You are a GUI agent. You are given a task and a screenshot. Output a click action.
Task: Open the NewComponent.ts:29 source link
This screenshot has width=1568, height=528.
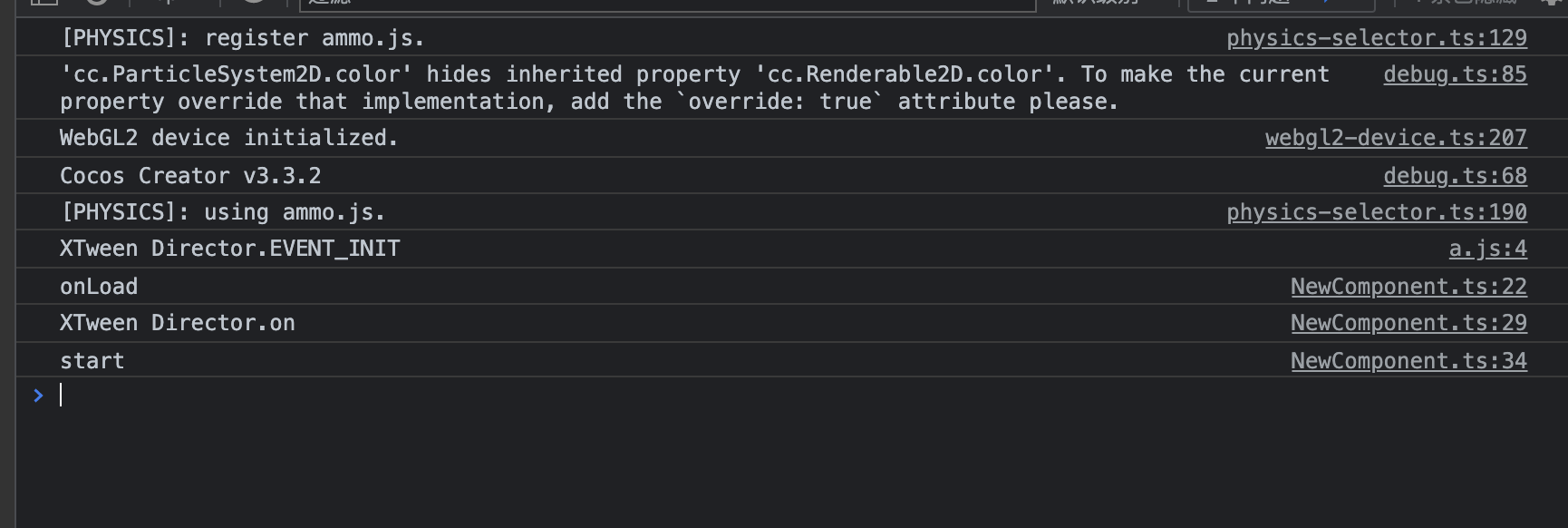[1408, 323]
